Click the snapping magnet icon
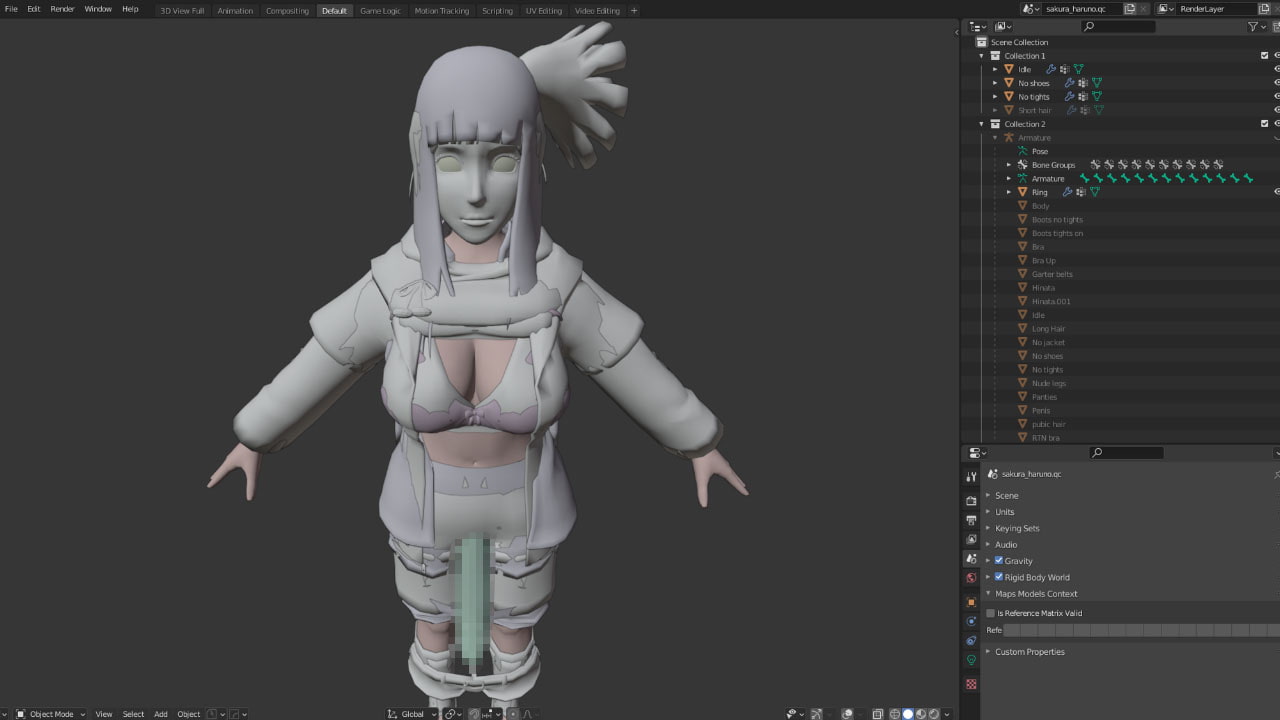This screenshot has width=1280, height=720. (474, 714)
